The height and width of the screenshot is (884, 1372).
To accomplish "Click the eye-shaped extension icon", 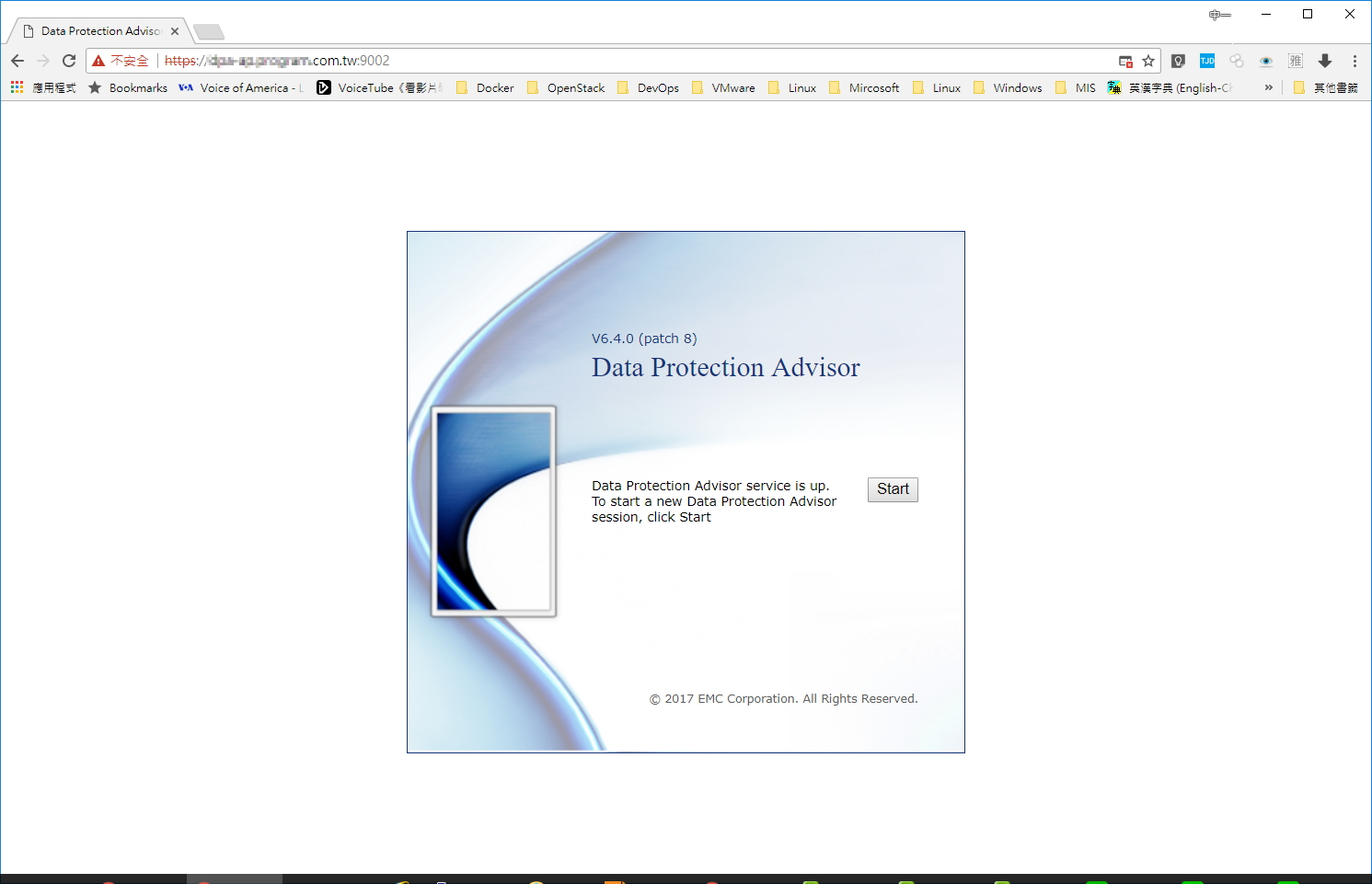I will [x=1265, y=61].
